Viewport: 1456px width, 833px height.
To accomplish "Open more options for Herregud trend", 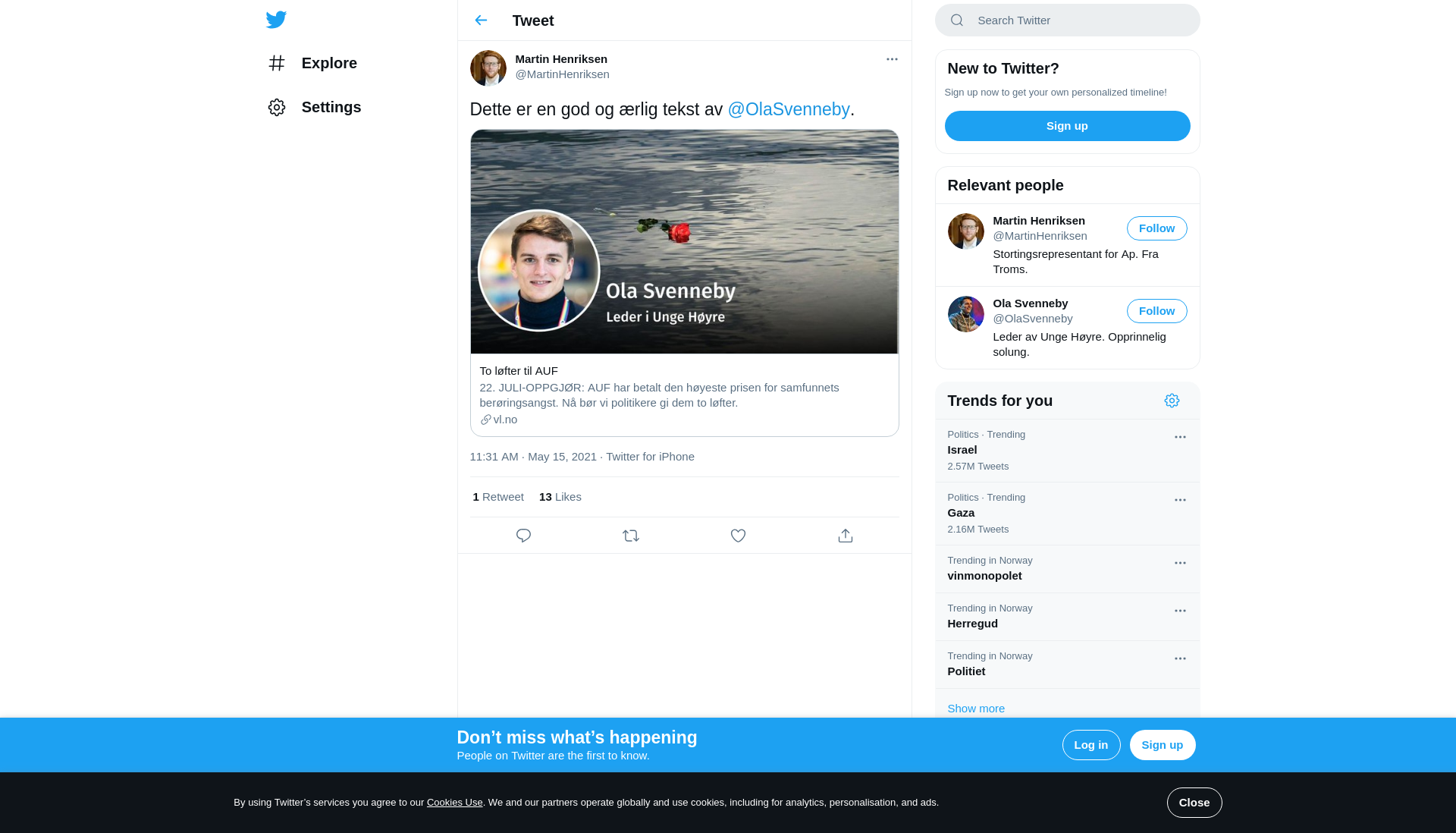I will coord(1180,611).
